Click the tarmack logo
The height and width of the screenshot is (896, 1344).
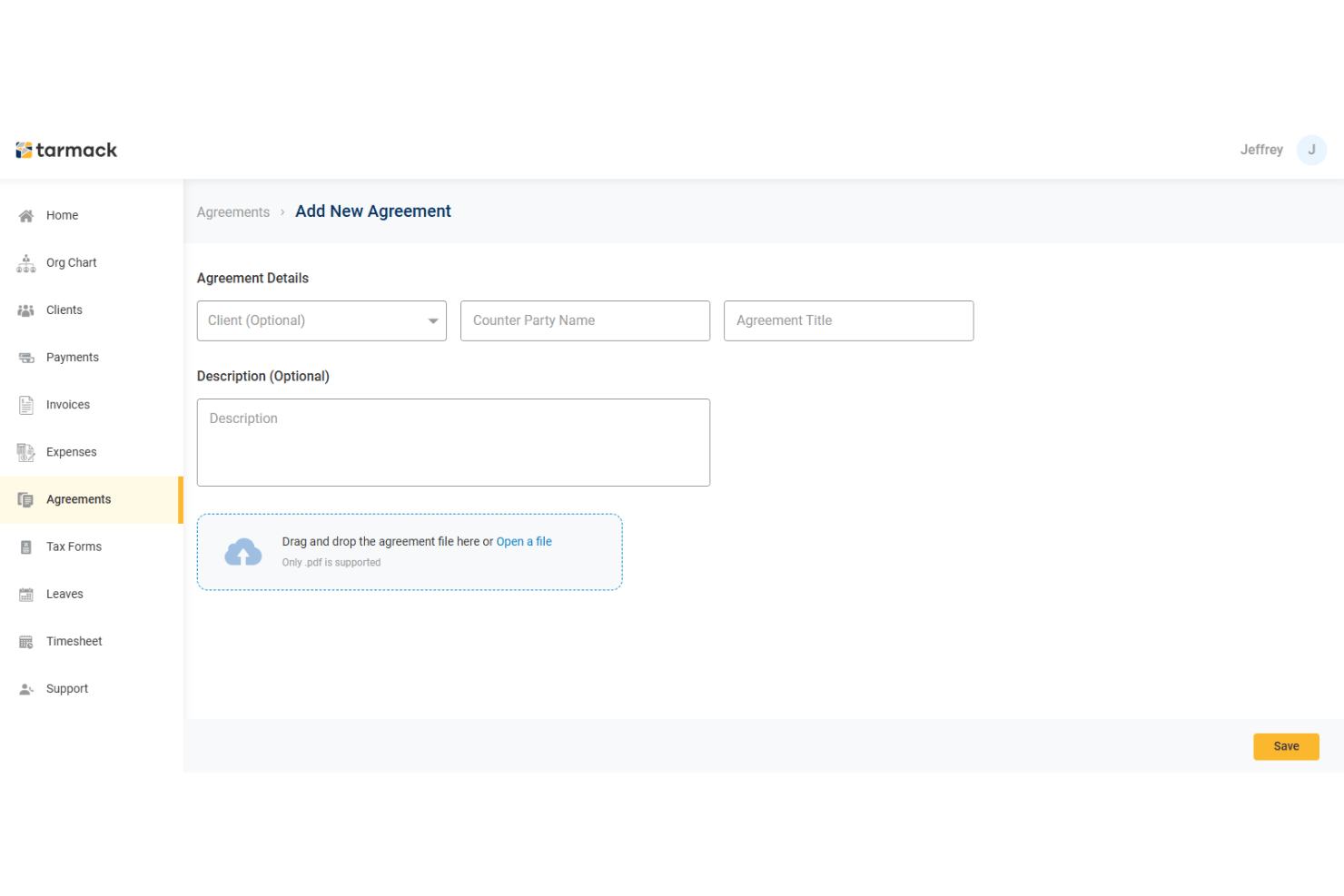(x=66, y=150)
